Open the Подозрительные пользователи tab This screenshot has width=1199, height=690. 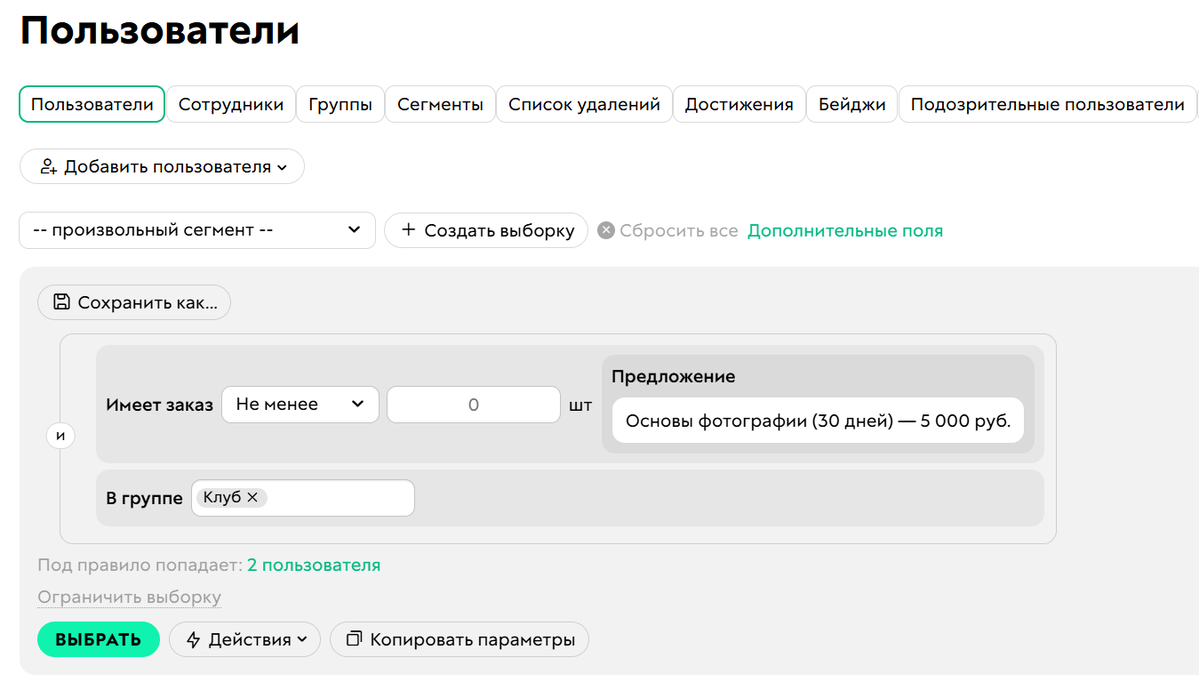[x=1047, y=103]
